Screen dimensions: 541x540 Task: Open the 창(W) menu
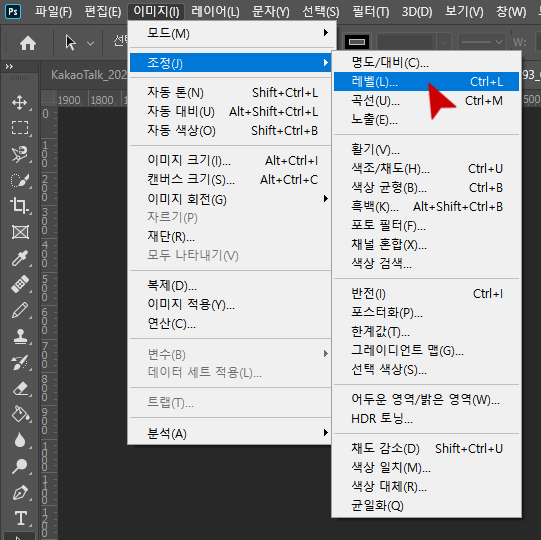(x=511, y=12)
